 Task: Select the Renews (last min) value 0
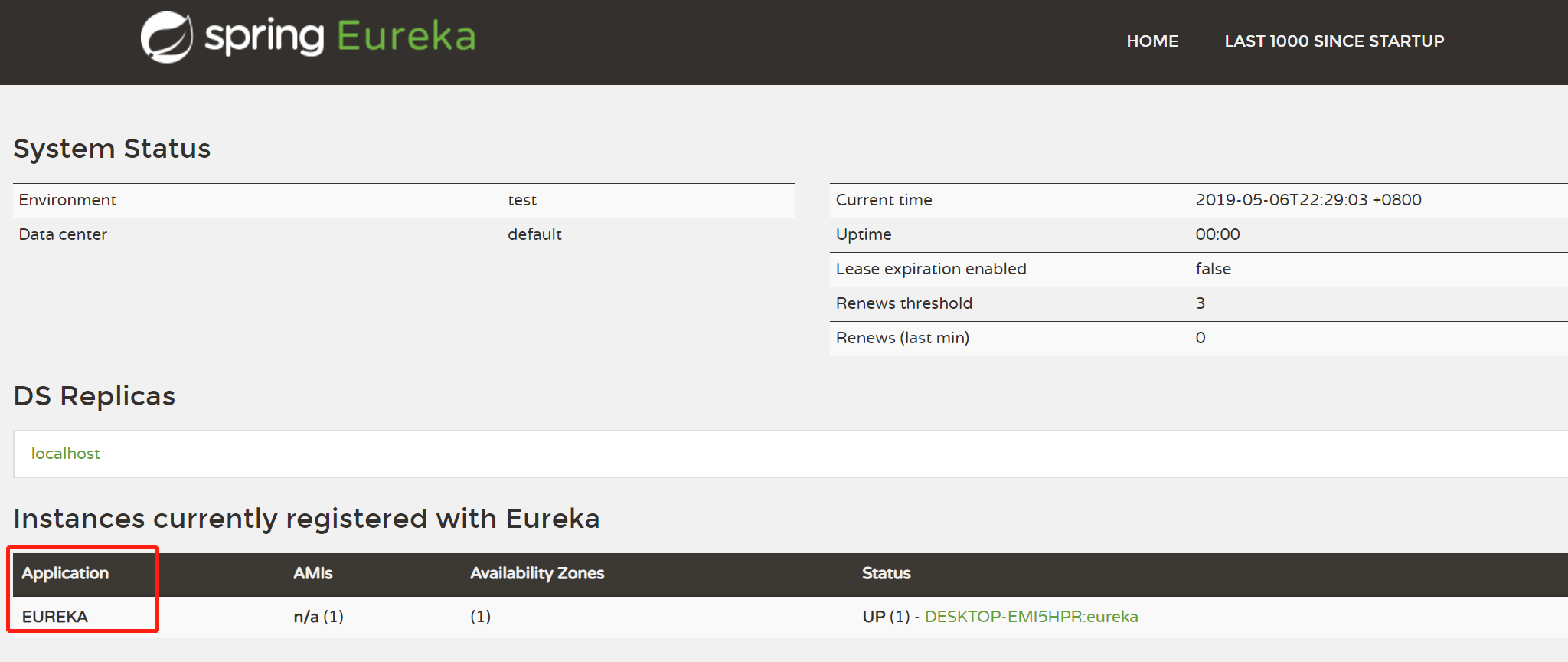click(x=1200, y=338)
